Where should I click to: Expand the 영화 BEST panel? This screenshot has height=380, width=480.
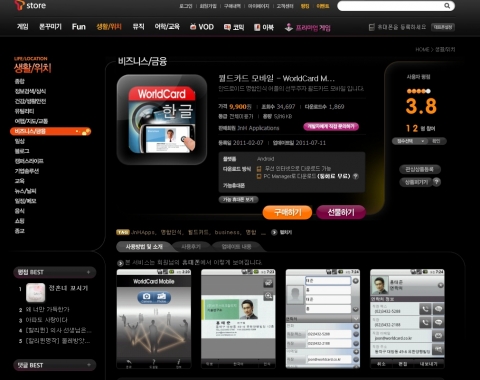pos(88,272)
